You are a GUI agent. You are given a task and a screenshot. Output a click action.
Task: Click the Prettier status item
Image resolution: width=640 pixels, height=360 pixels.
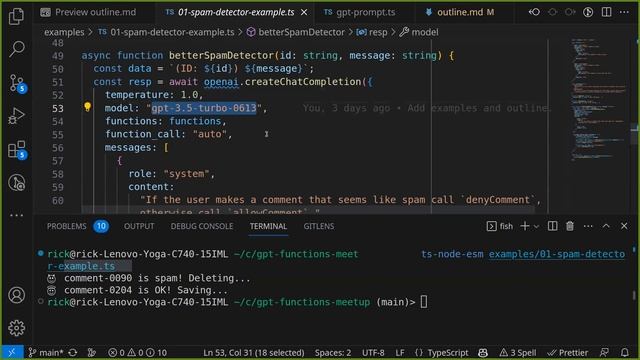[568, 352]
